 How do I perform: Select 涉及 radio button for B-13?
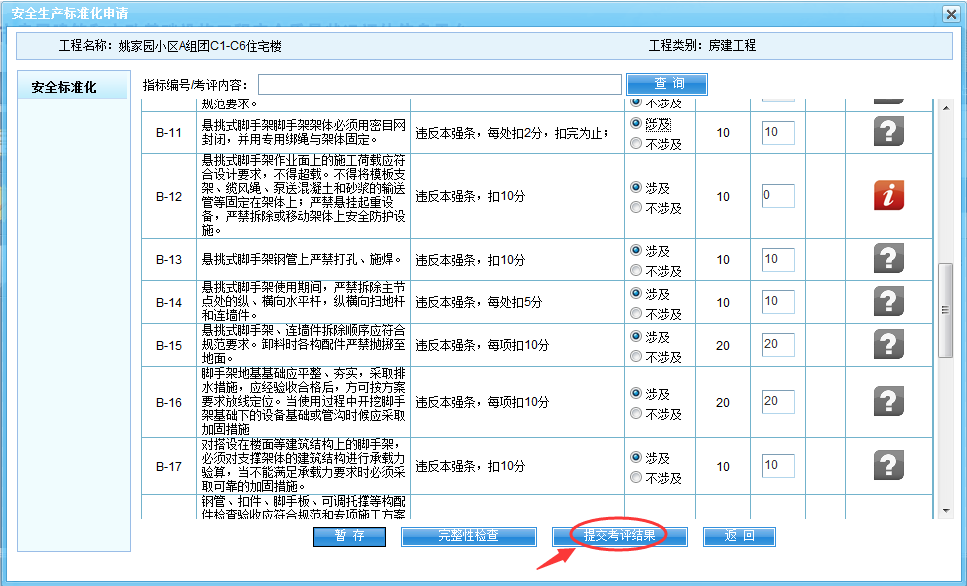point(636,251)
